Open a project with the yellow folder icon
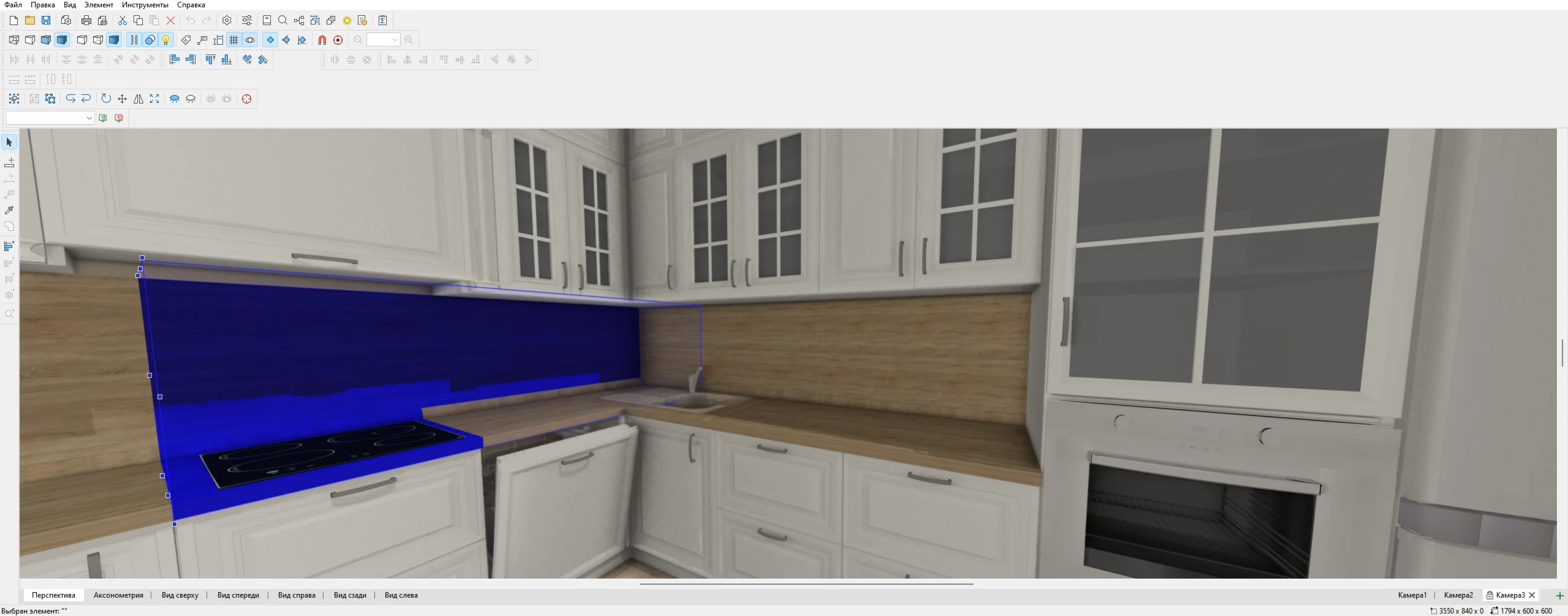The width and height of the screenshot is (1568, 616). [29, 20]
